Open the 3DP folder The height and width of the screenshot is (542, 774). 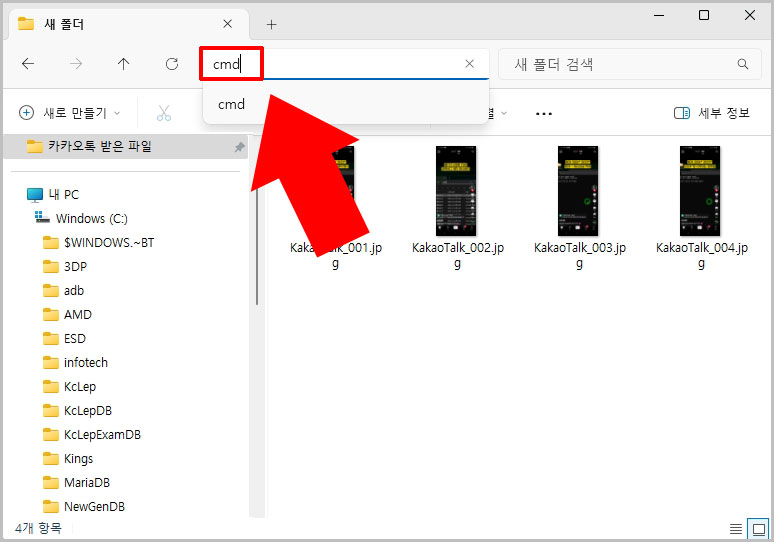tap(65, 267)
